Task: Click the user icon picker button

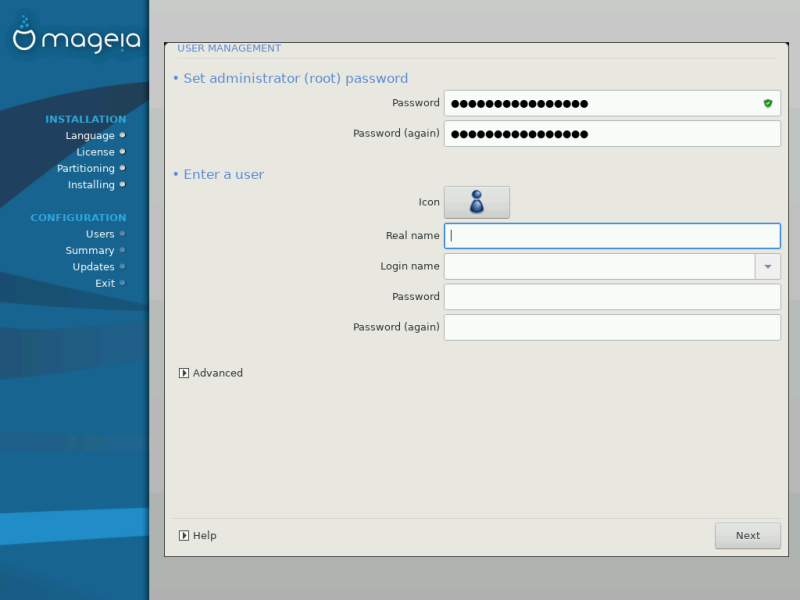Action: (x=477, y=202)
